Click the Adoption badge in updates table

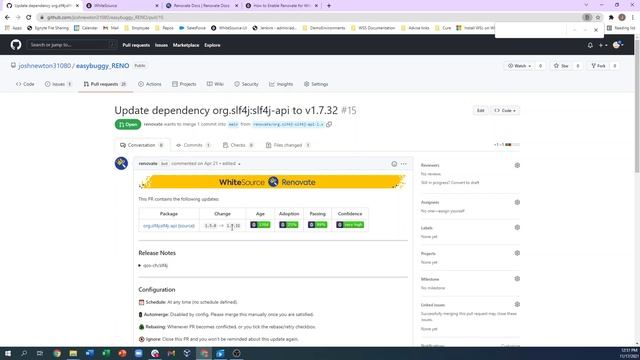(x=289, y=225)
